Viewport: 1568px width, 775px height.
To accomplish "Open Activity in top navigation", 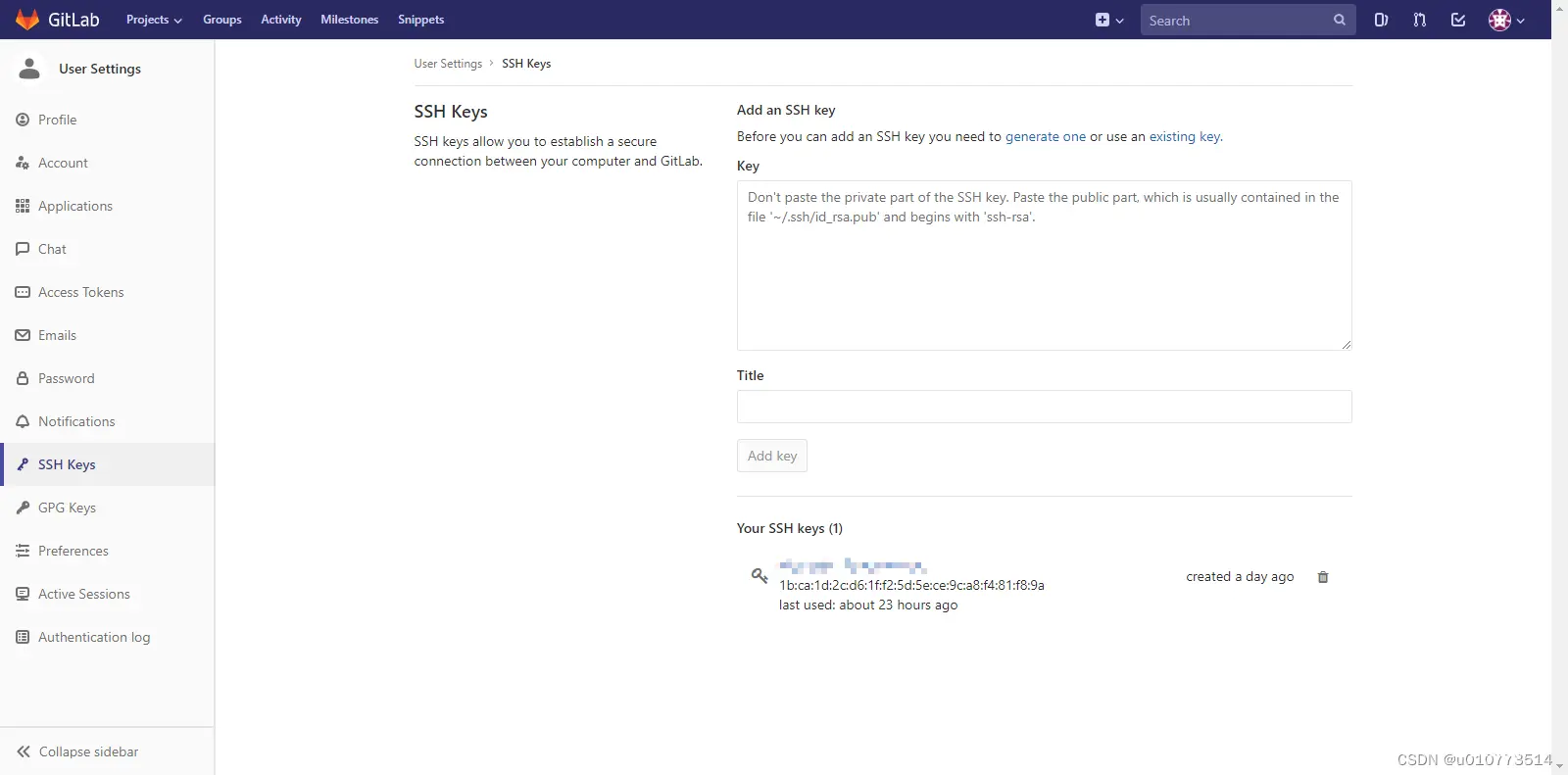I will (281, 20).
